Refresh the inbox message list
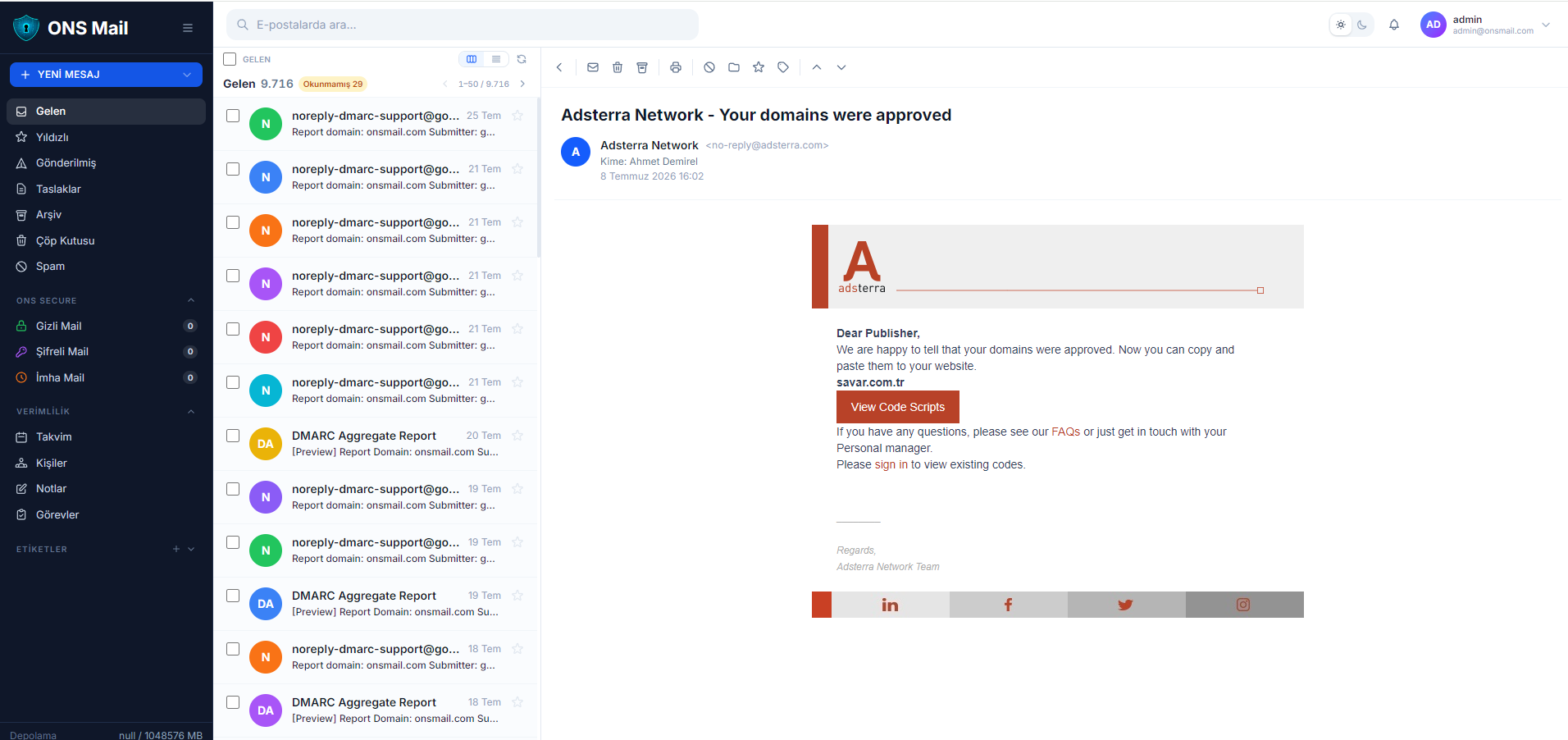1568x740 pixels. 522,59
